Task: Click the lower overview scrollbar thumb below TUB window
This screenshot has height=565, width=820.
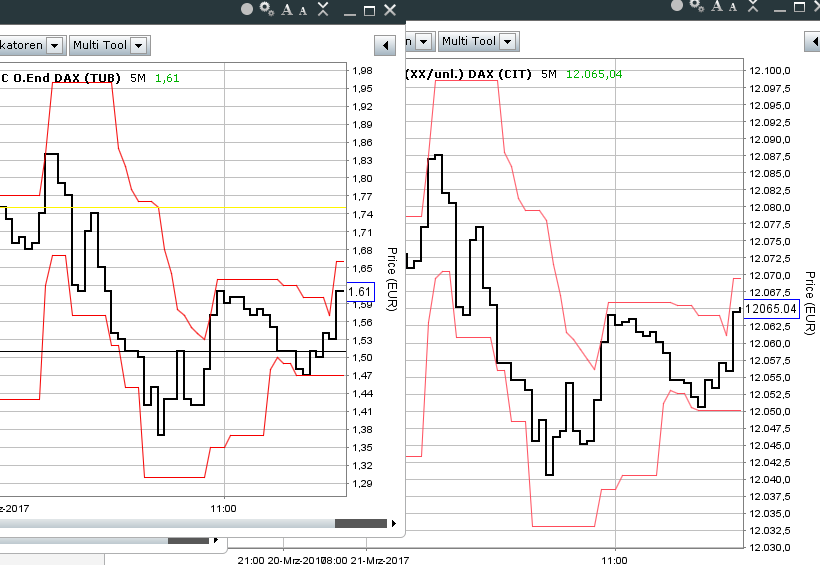Action: [188, 540]
